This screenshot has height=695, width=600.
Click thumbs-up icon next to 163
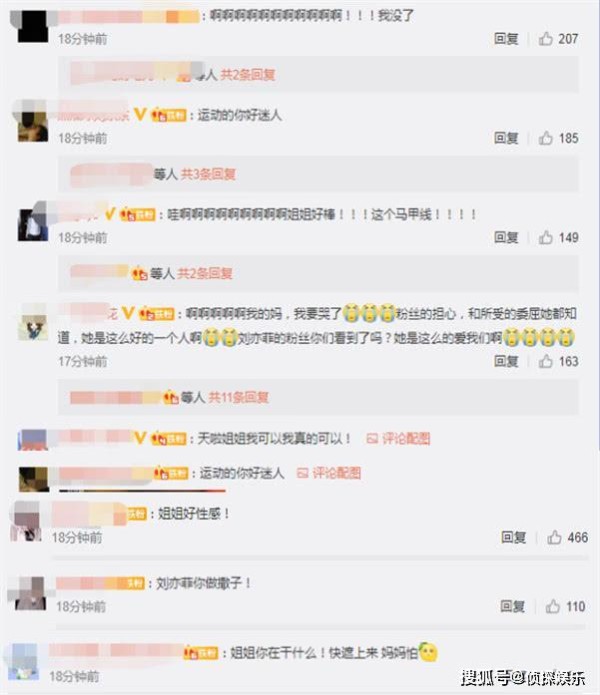545,361
